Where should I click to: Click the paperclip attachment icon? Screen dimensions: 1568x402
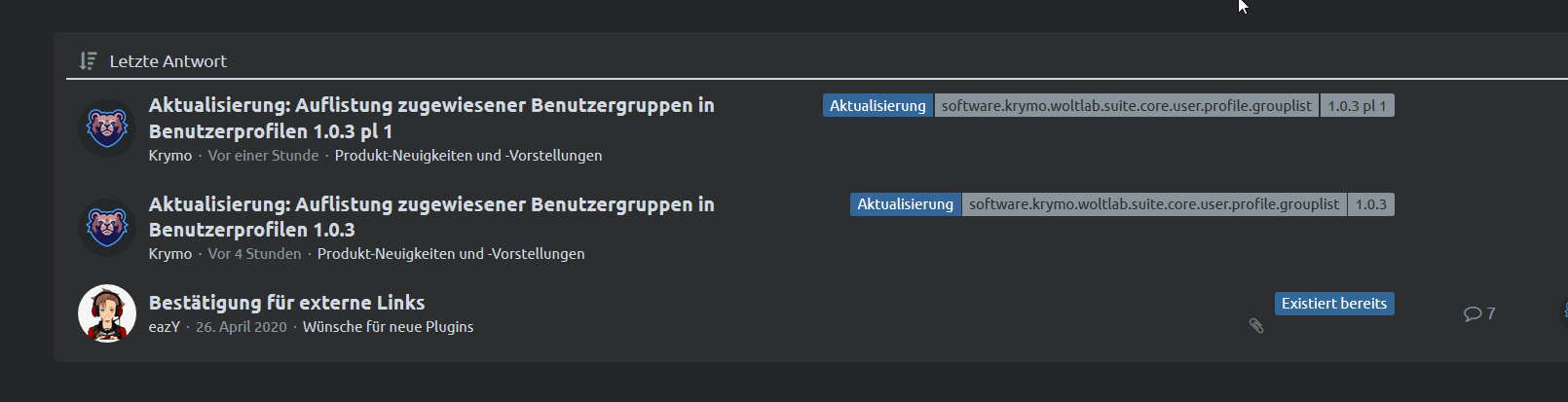pyautogui.click(x=1256, y=326)
